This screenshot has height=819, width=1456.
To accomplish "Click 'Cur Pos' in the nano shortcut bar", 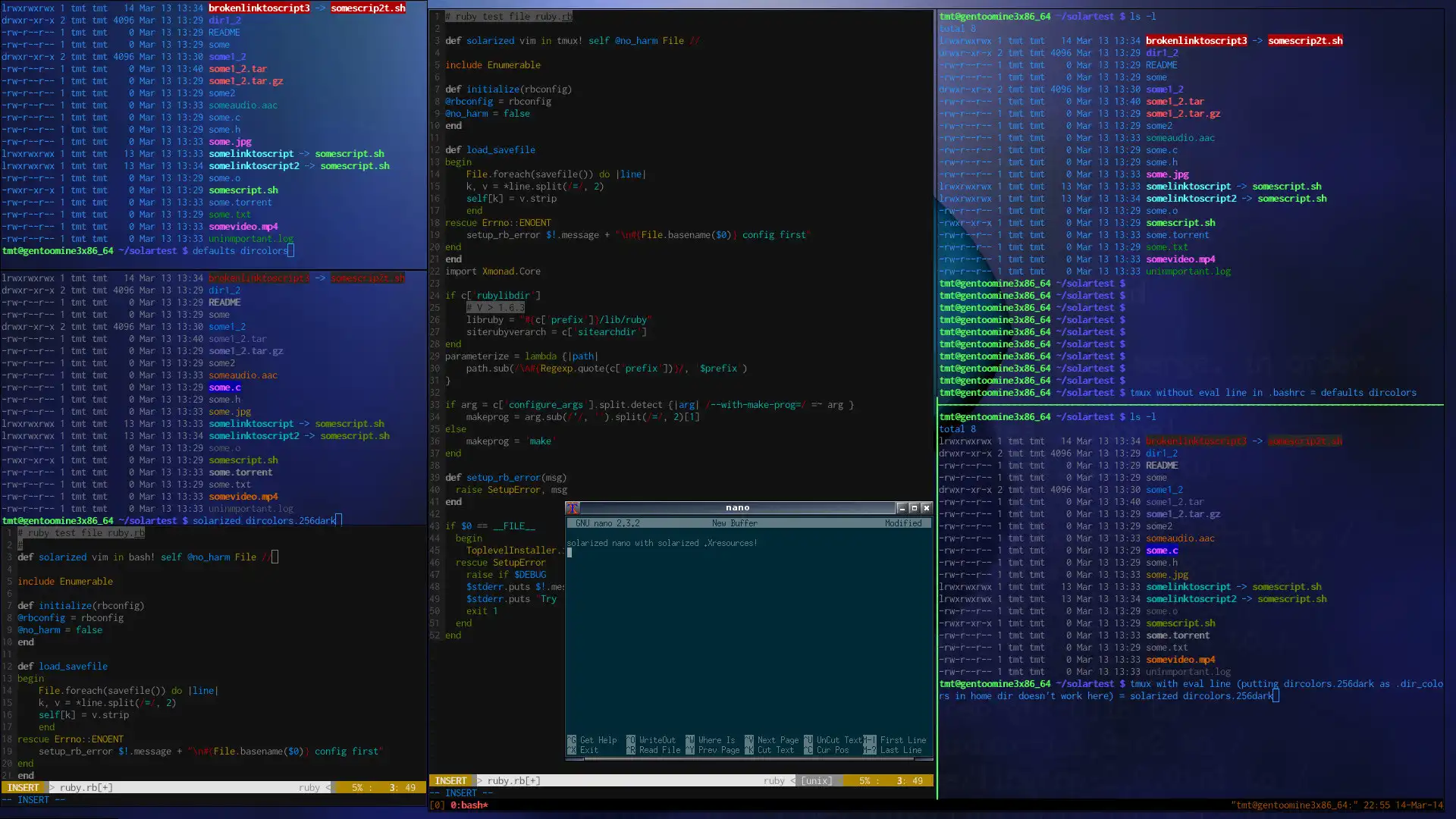I will (x=833, y=750).
